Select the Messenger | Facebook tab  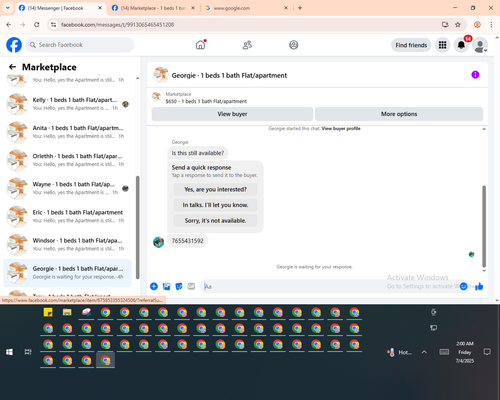(x=60, y=8)
